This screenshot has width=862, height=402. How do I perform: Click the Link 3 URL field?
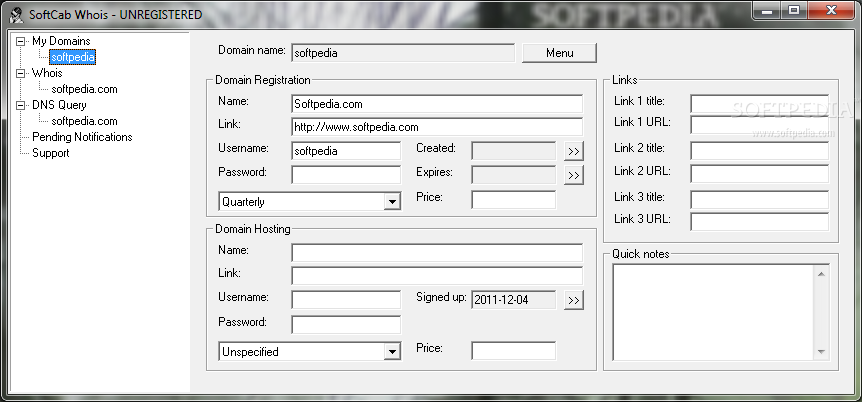coord(759,222)
